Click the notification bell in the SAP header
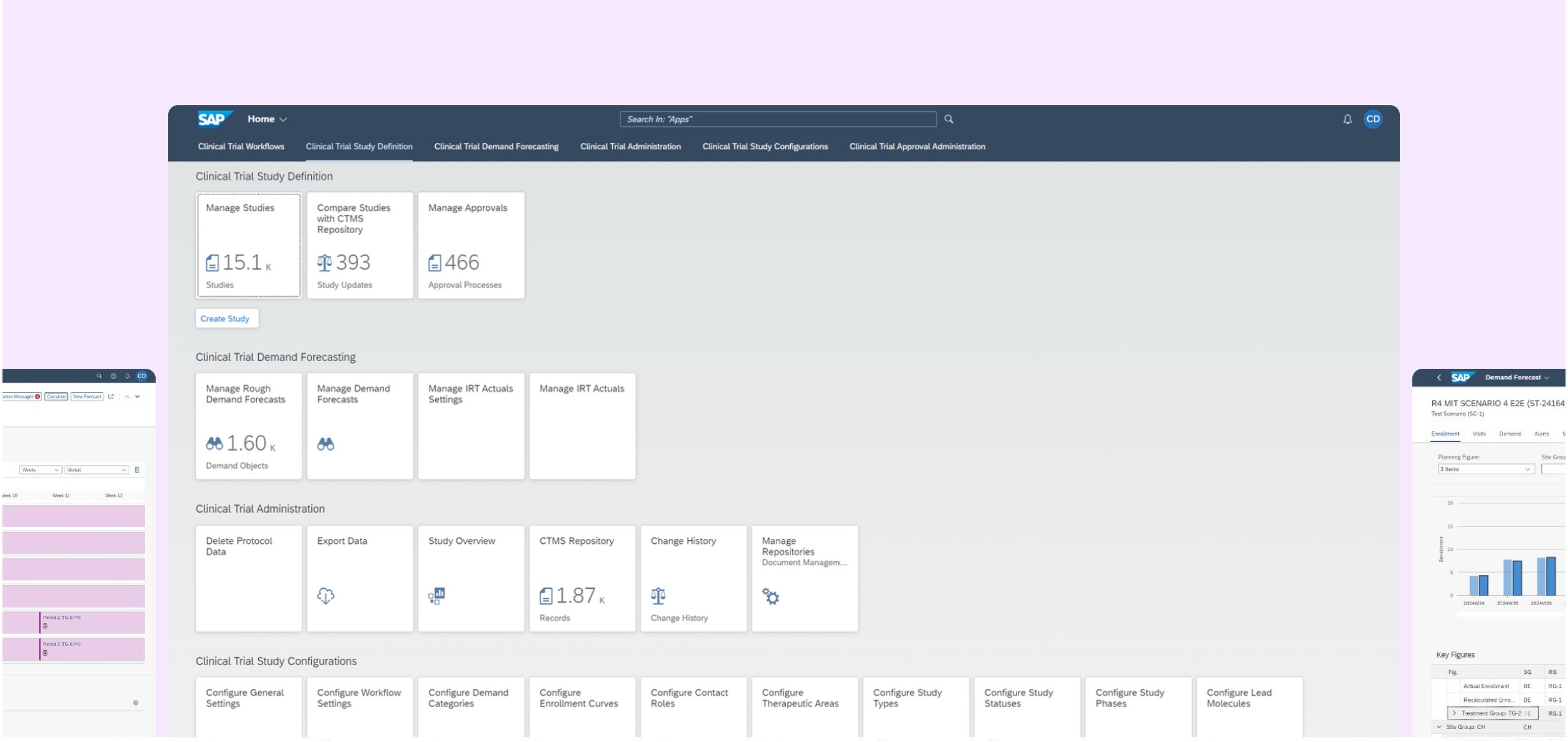Screen dimensions: 1568x742 click(x=1347, y=119)
